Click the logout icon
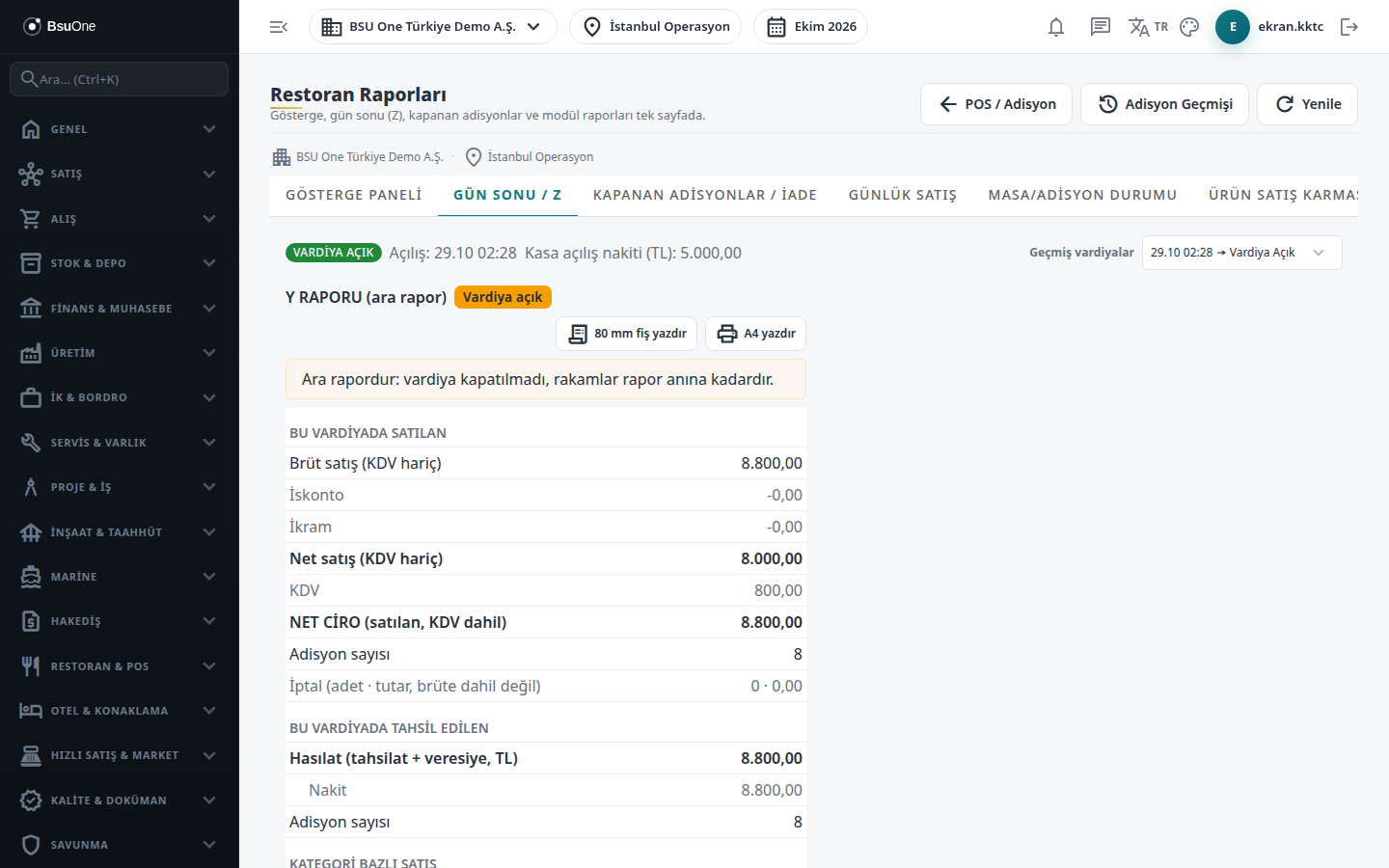 click(1349, 27)
